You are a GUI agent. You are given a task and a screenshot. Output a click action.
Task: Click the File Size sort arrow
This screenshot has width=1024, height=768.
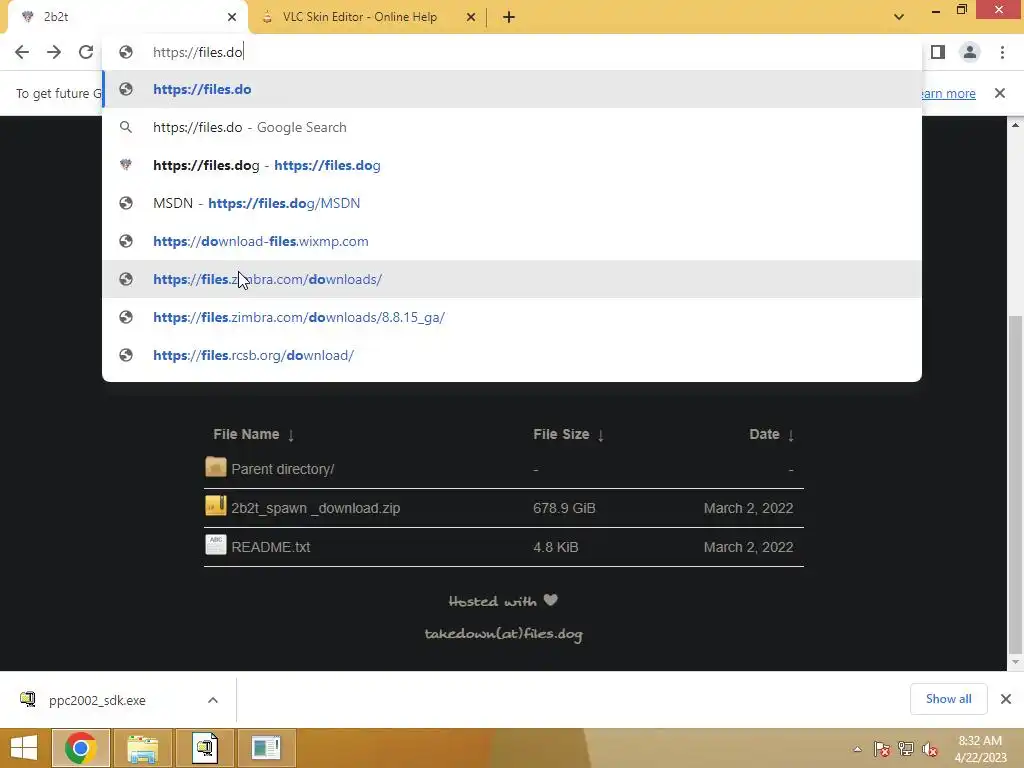(601, 436)
